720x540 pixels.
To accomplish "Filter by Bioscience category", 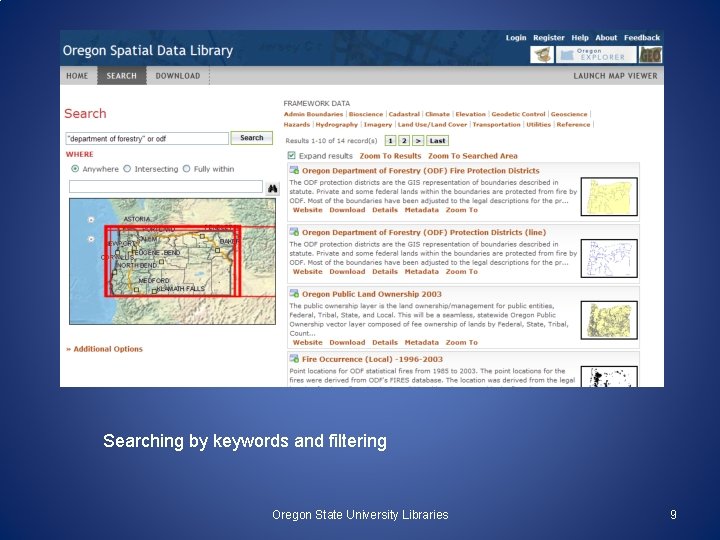I will (366, 114).
